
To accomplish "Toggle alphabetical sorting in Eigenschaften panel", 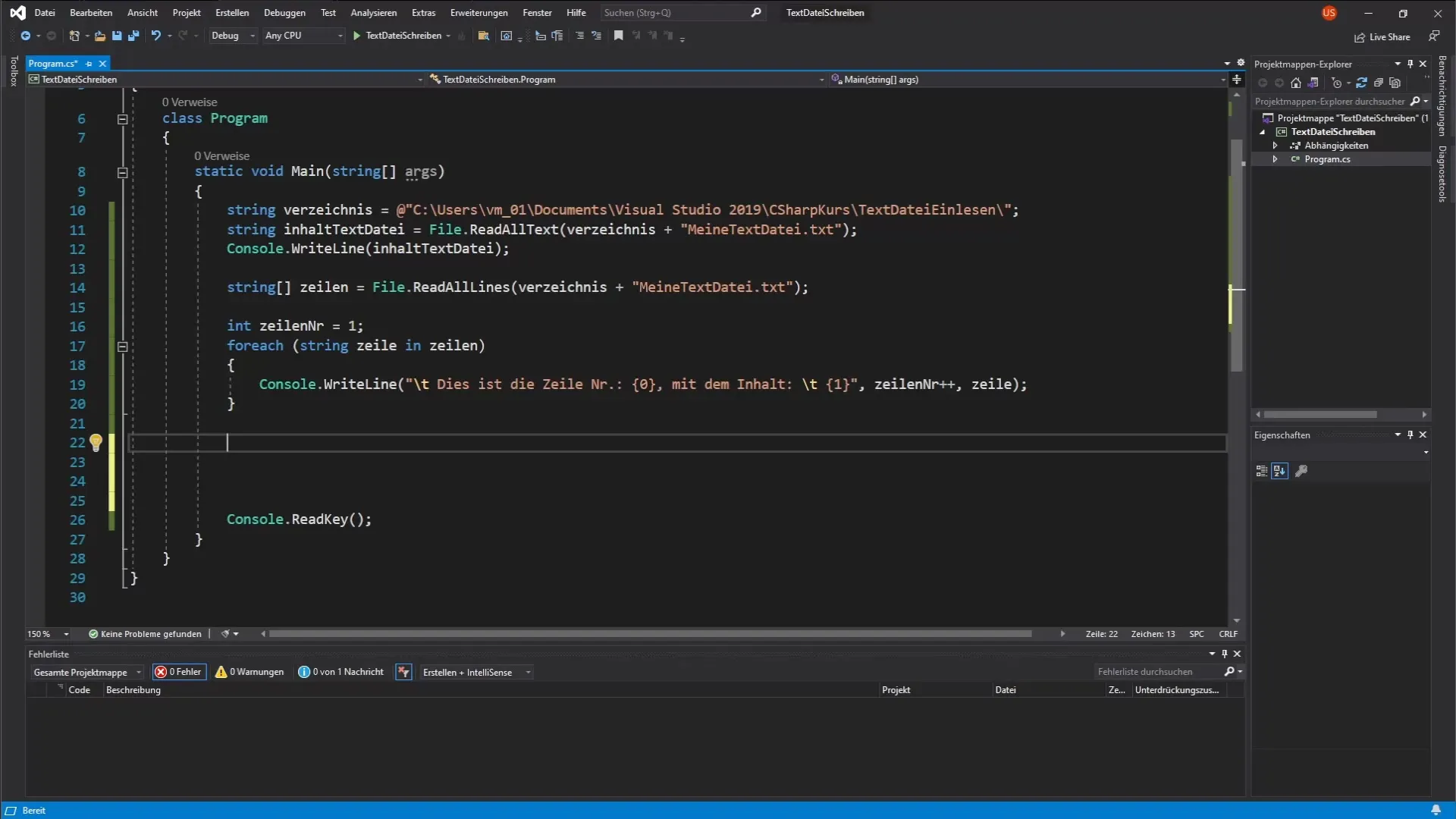I will coord(1279,471).
